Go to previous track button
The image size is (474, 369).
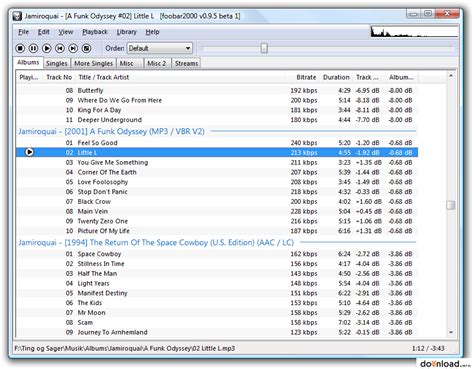click(x=60, y=48)
